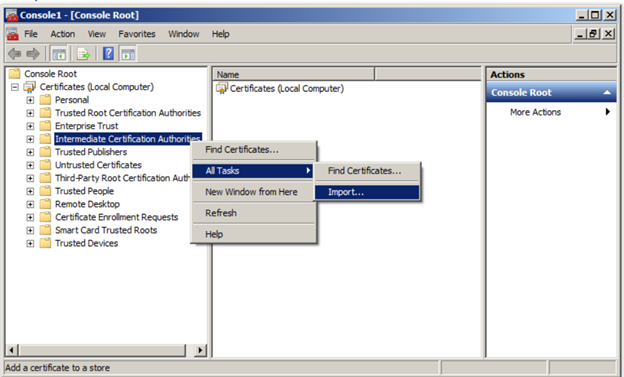The image size is (624, 377).
Task: Open the Help menu in the menu bar
Action: coord(220,34)
